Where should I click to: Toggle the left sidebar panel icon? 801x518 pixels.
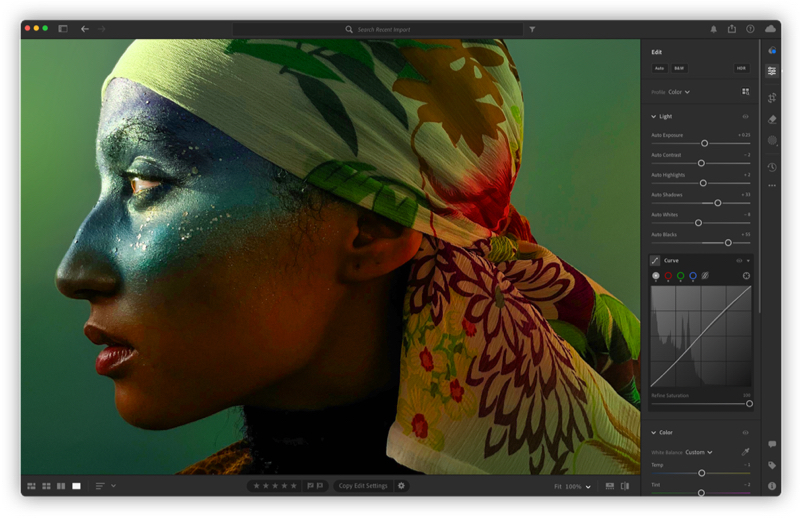63,29
